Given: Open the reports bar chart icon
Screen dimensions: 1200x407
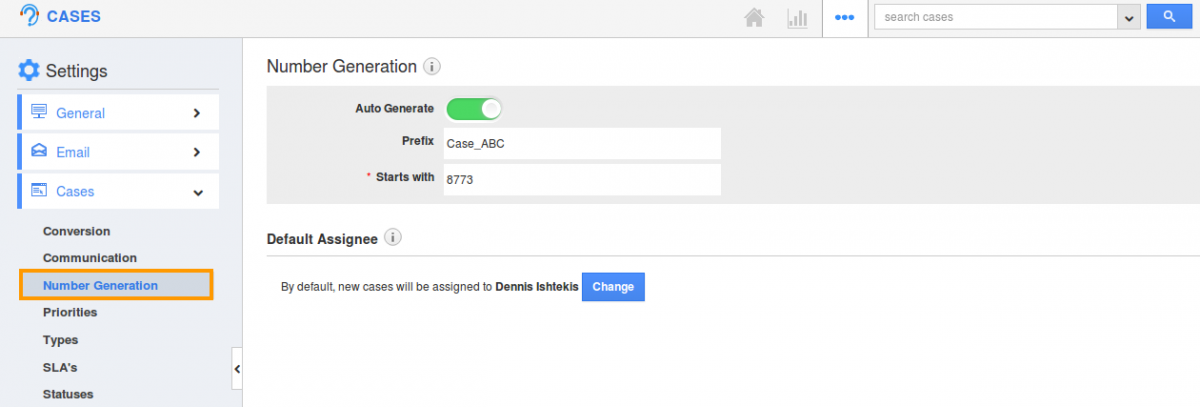Looking at the screenshot, I should pyautogui.click(x=797, y=18).
